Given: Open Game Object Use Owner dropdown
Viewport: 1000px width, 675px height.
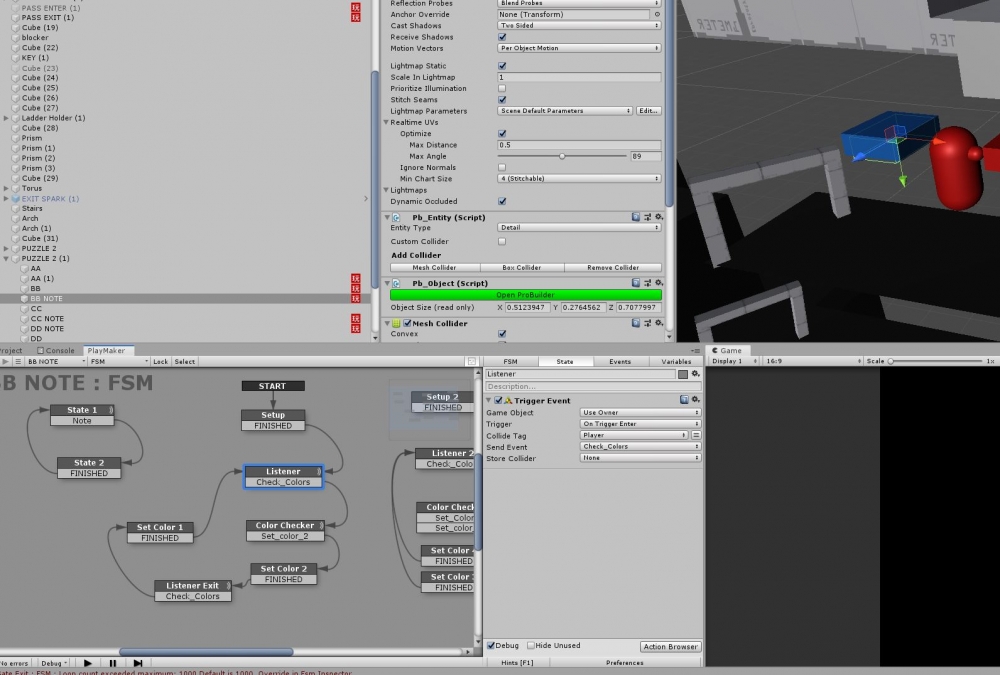Looking at the screenshot, I should pos(640,412).
